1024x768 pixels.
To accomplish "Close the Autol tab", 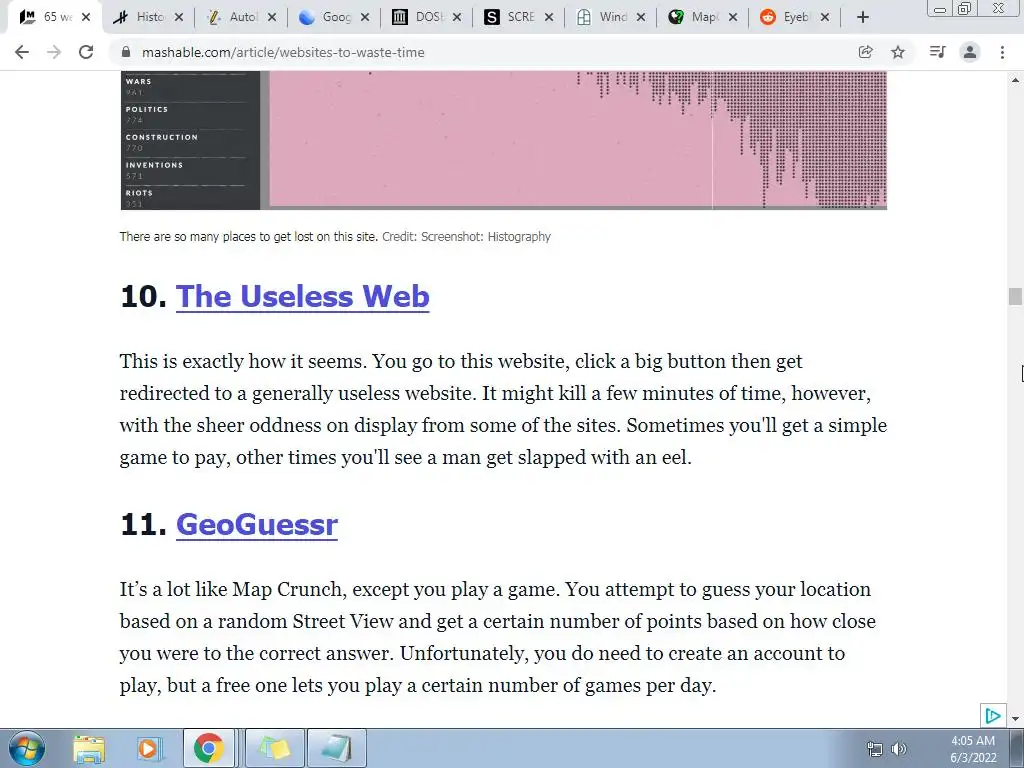I will 272,17.
